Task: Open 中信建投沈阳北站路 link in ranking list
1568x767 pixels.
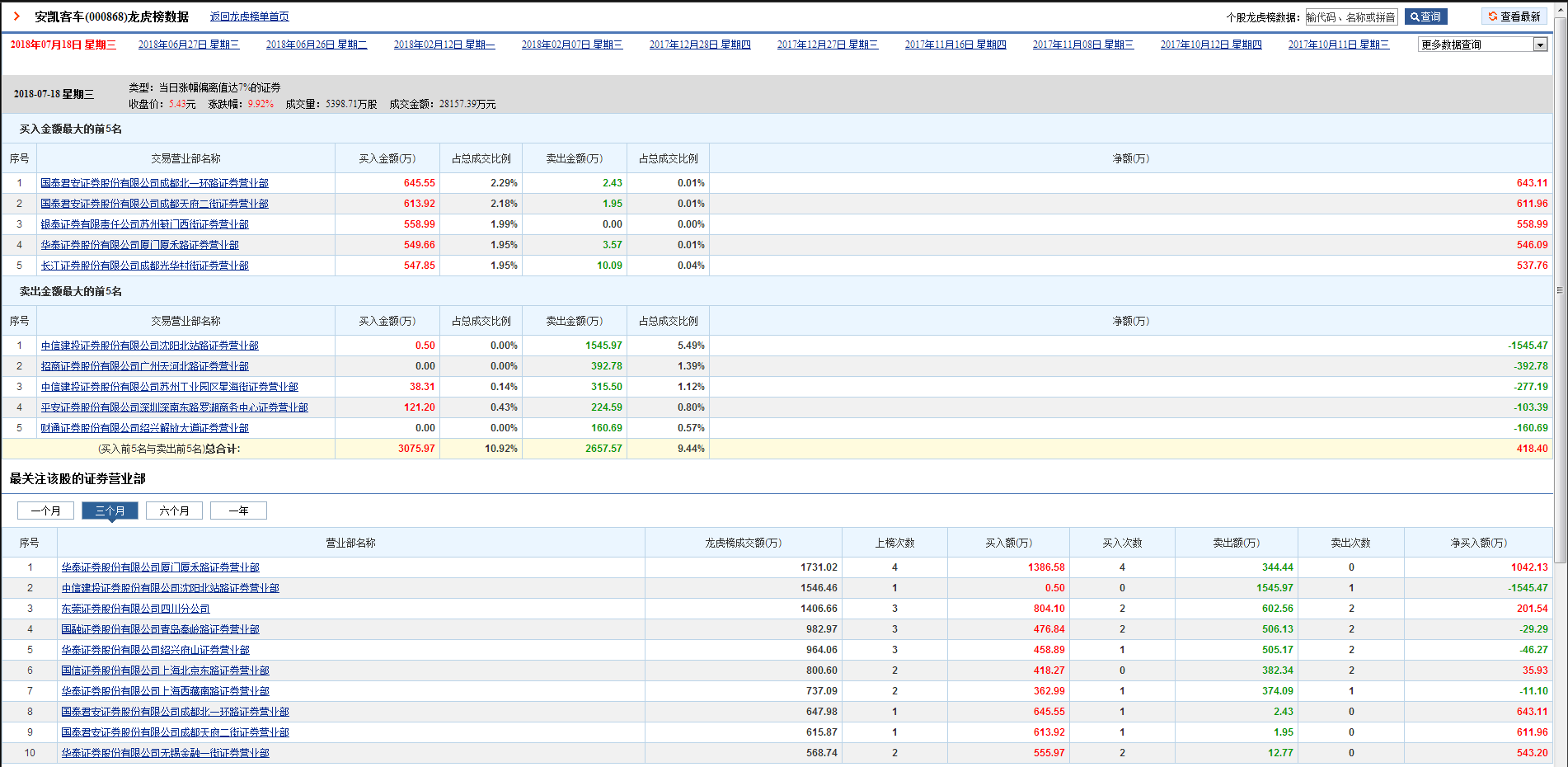Action: [170, 588]
